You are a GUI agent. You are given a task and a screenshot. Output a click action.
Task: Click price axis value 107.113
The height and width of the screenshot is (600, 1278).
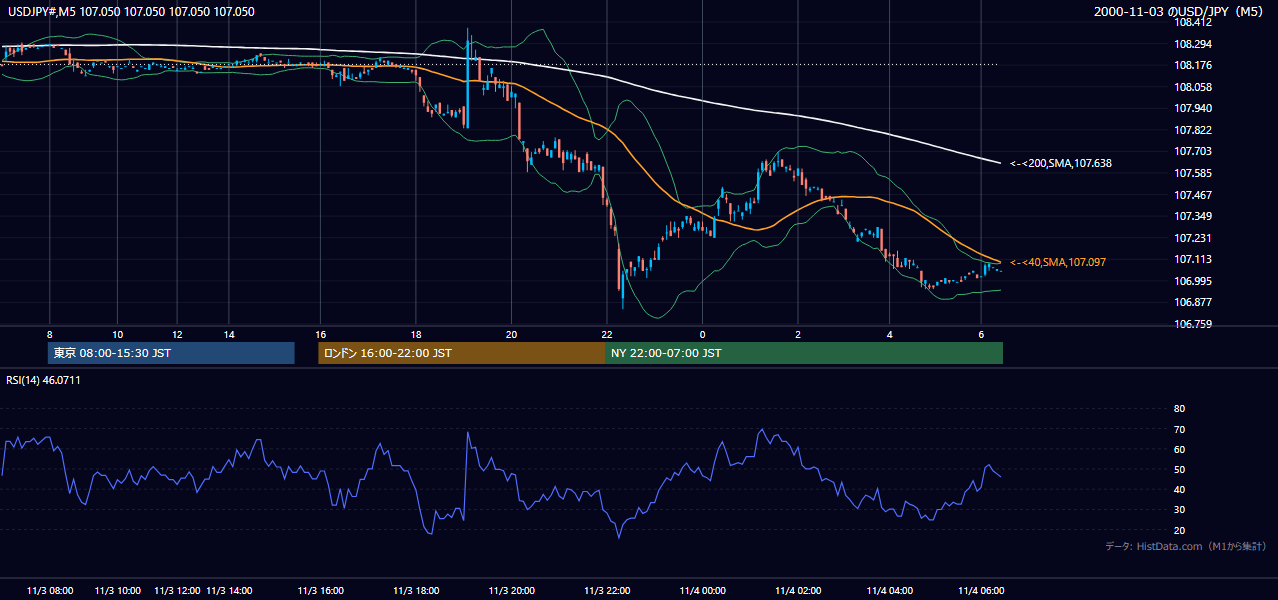[x=1193, y=259]
